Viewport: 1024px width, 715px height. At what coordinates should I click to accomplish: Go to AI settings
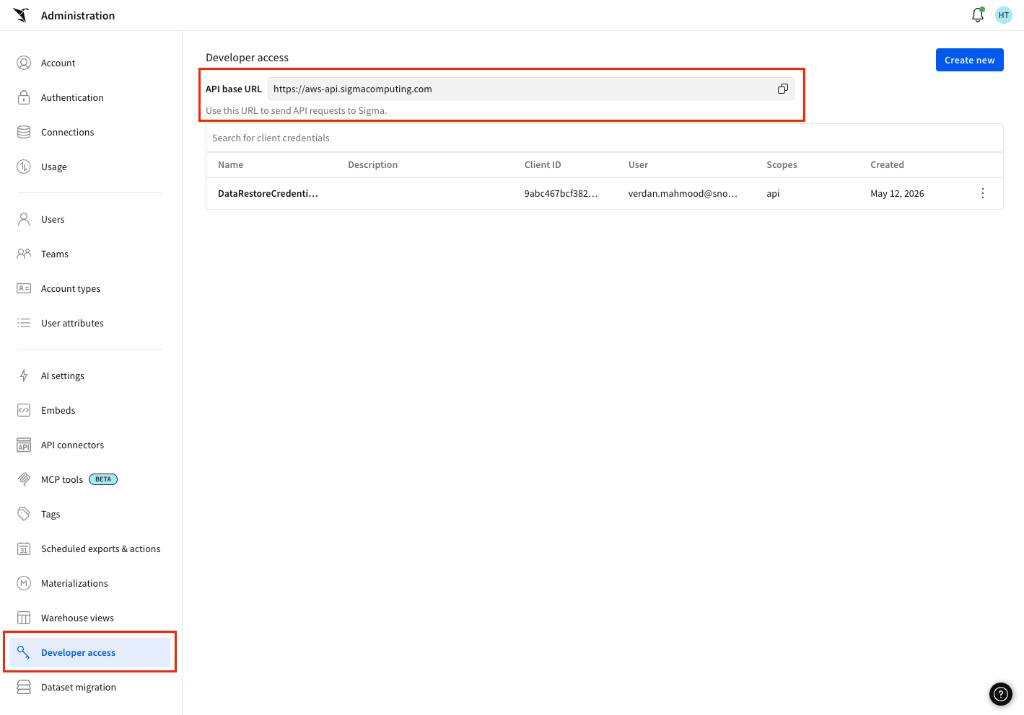(62, 375)
